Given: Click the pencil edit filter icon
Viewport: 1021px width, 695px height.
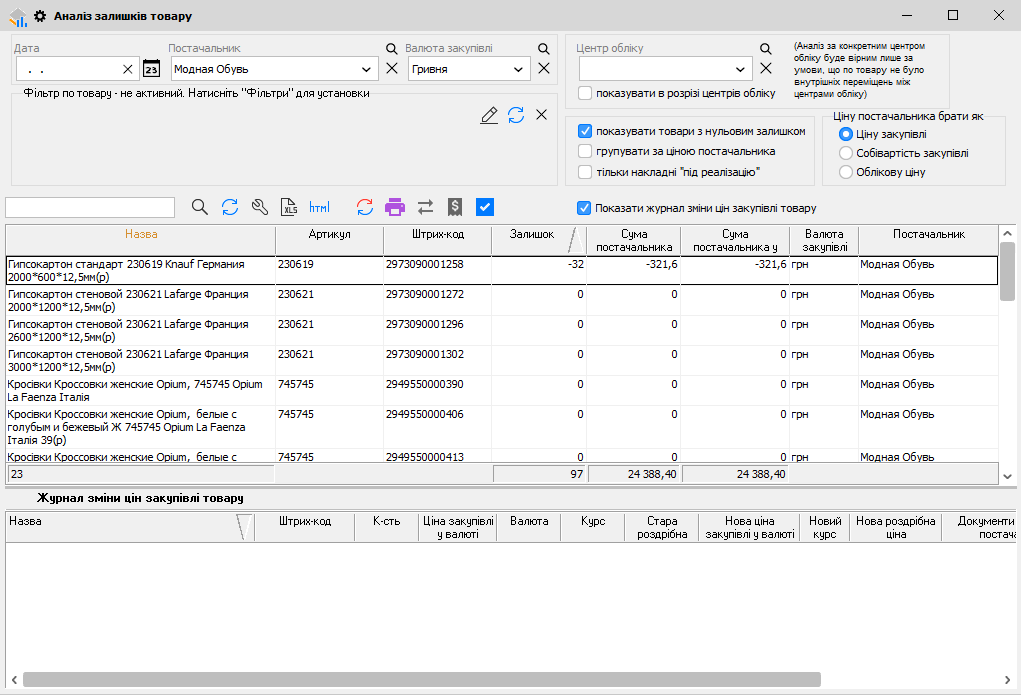Looking at the screenshot, I should pos(489,115).
